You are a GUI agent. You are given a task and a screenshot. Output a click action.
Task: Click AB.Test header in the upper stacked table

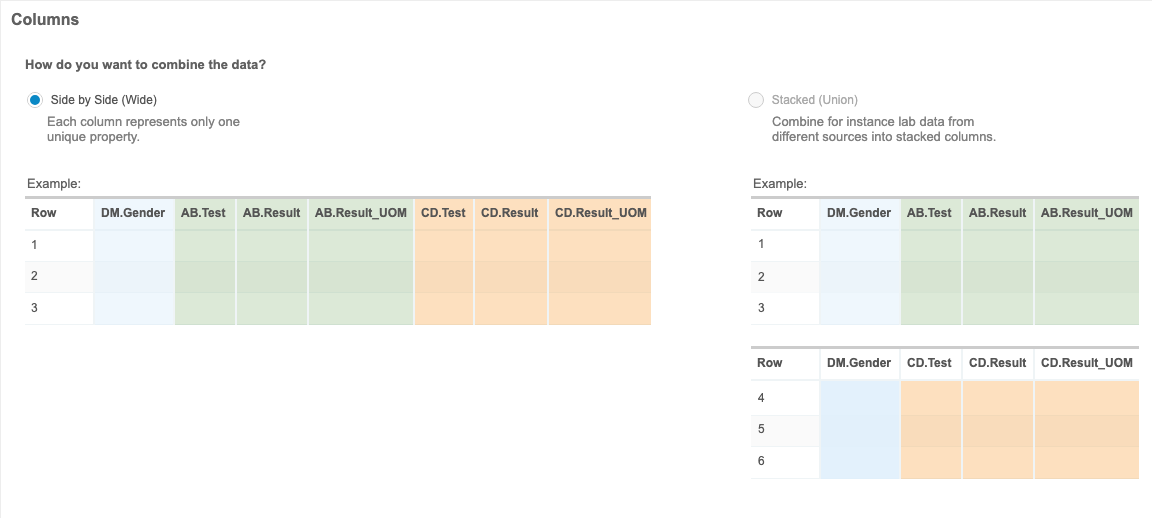coord(929,213)
